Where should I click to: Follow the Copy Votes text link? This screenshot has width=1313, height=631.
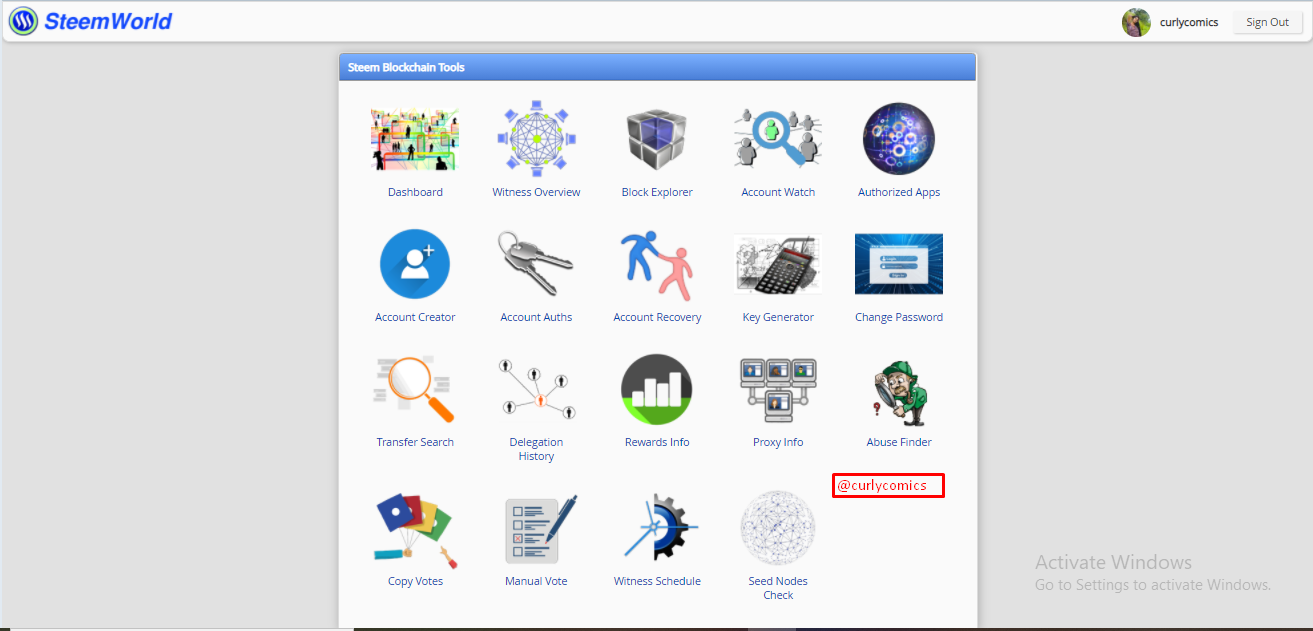coord(415,581)
